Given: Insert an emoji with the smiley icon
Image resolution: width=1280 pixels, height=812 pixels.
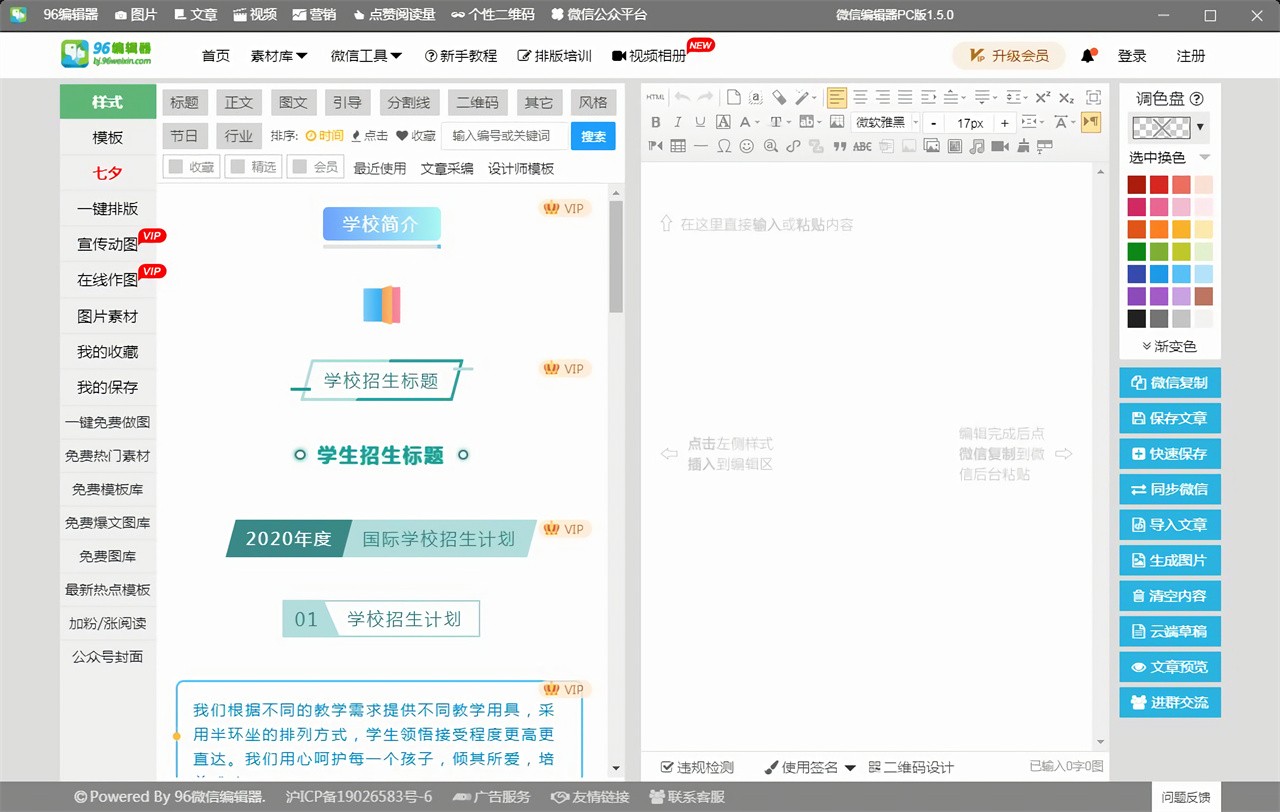Looking at the screenshot, I should pos(746,146).
